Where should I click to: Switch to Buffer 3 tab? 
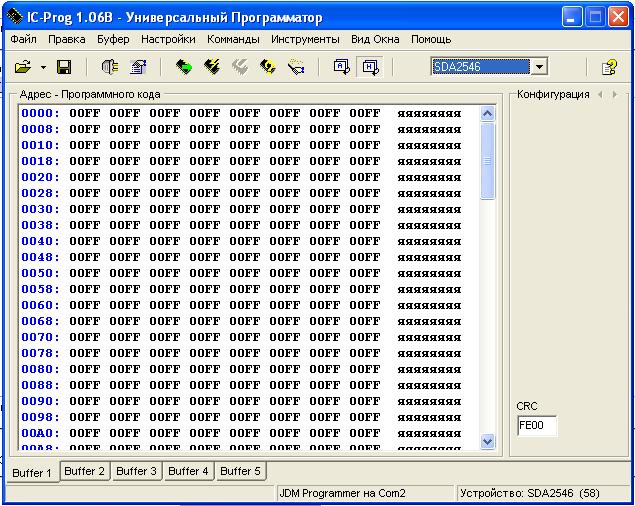click(136, 471)
